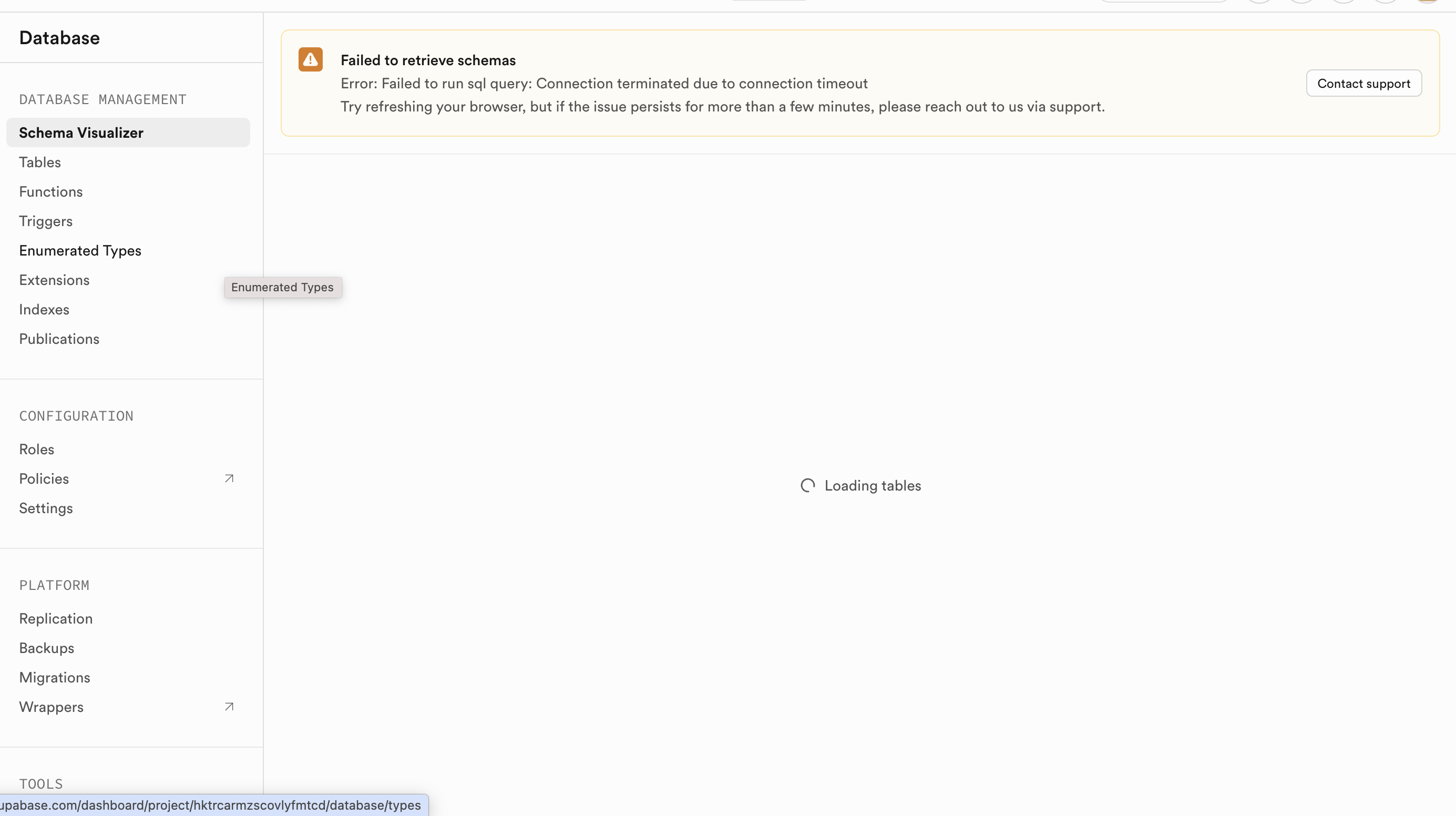
Task: Click the warning icon in the error banner
Action: [310, 59]
